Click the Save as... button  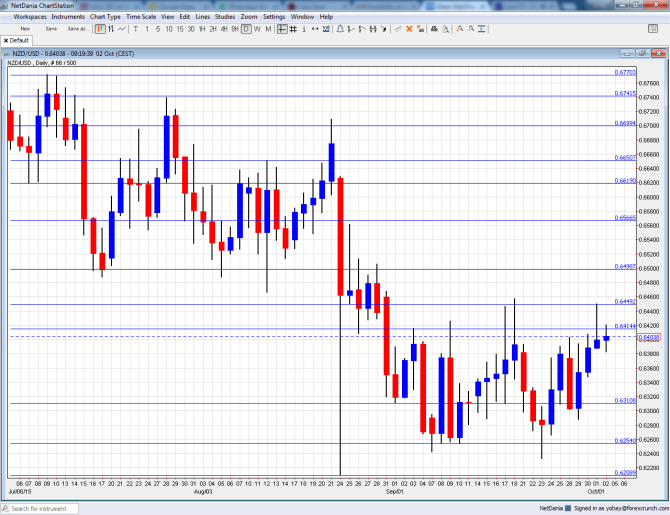pyautogui.click(x=77, y=29)
